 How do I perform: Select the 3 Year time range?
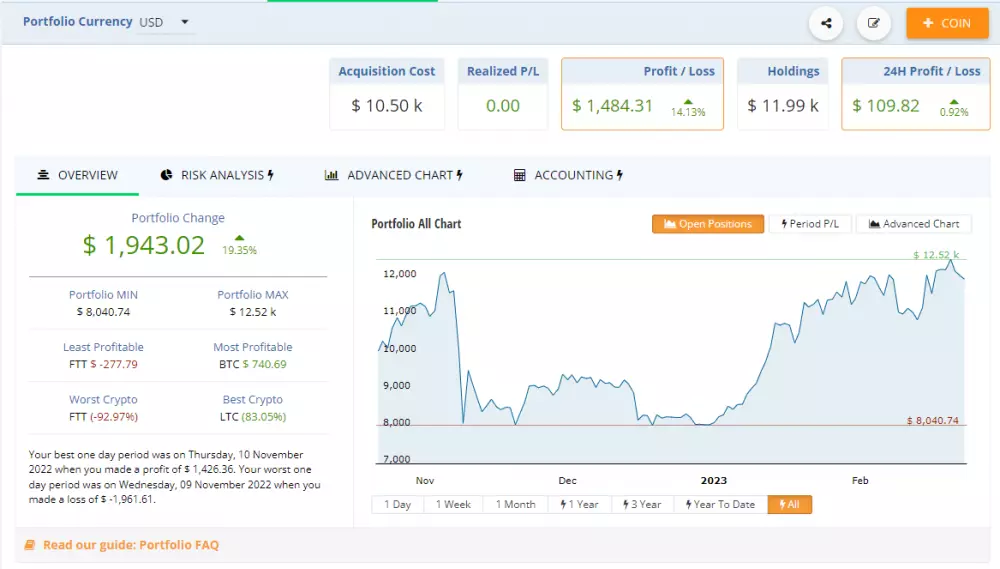642,505
